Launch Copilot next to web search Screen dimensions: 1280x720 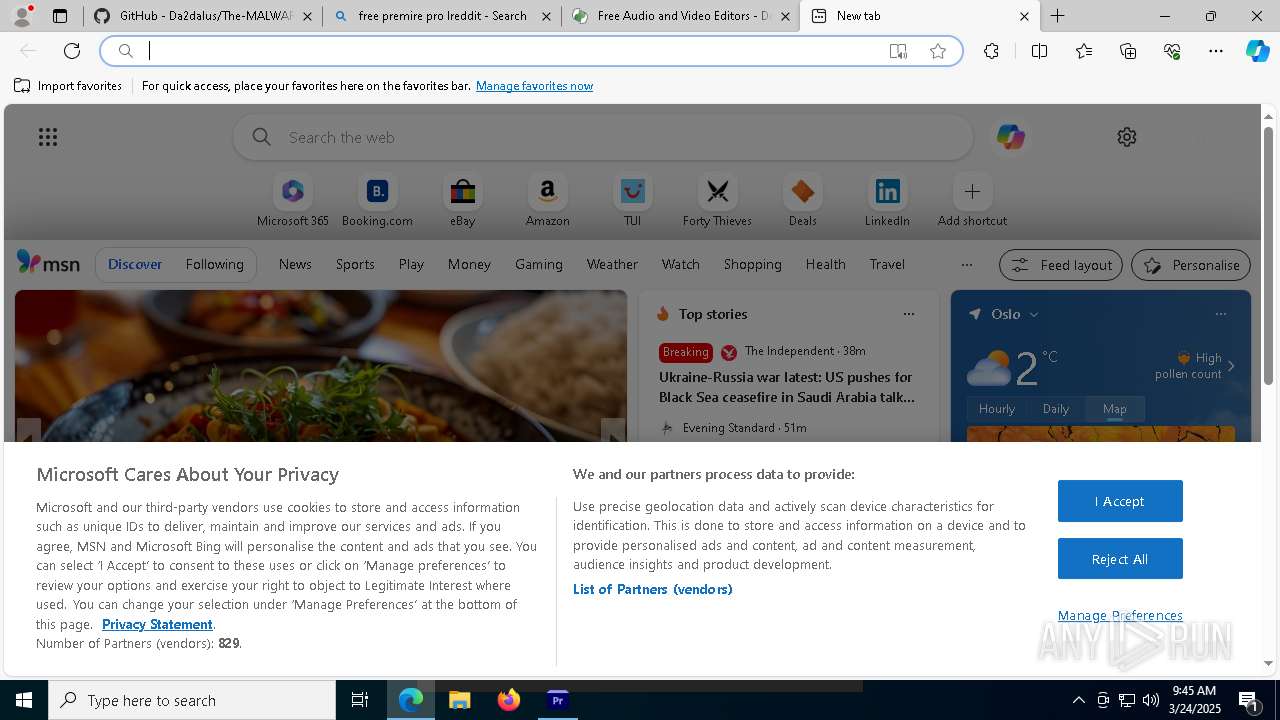pos(1010,137)
